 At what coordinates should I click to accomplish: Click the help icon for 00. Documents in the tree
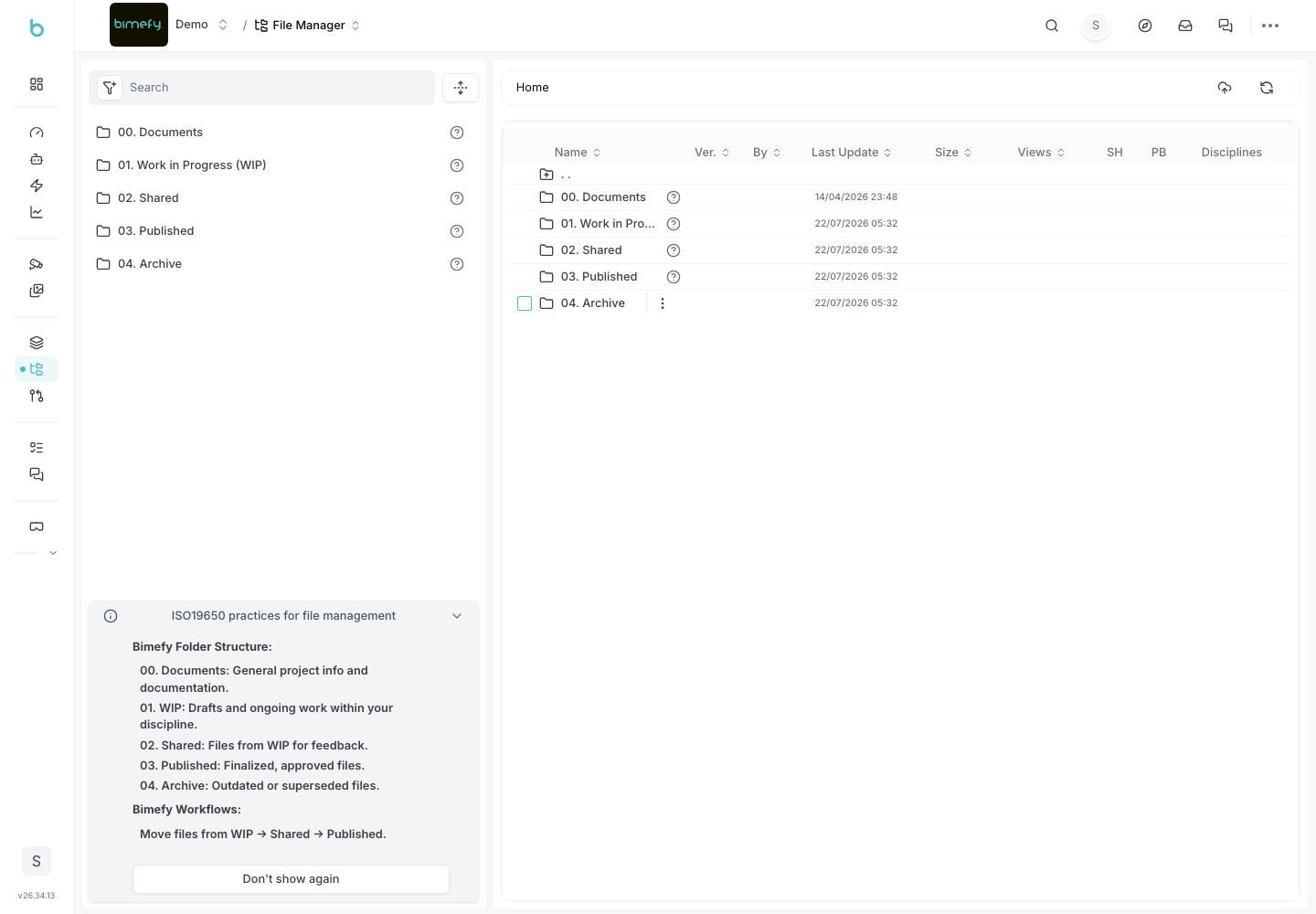pos(457,133)
